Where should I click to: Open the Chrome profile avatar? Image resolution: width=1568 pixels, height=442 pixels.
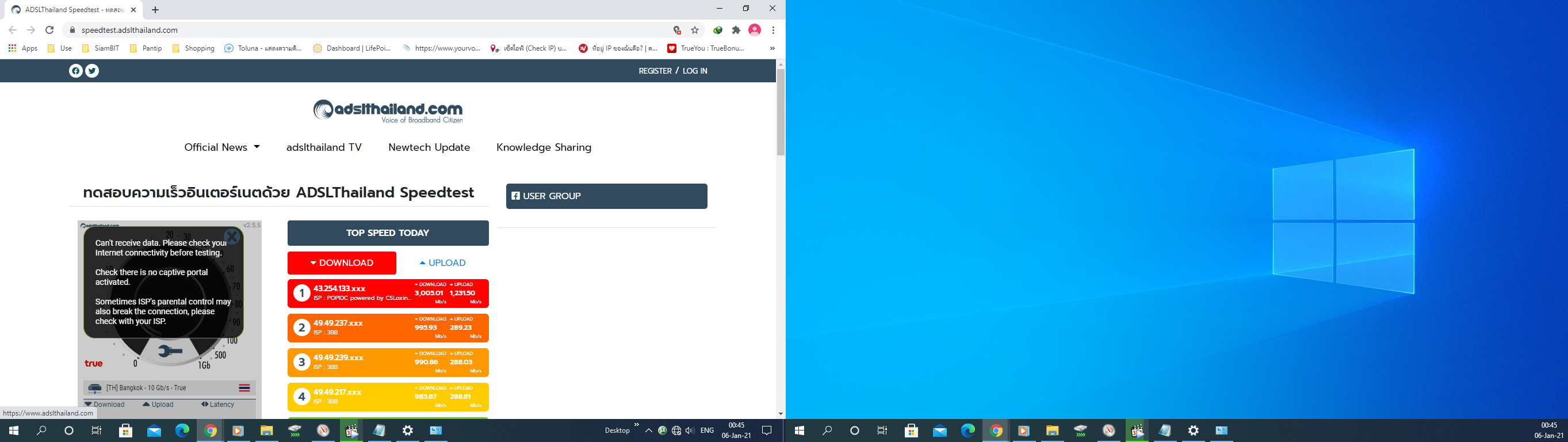pyautogui.click(x=755, y=30)
